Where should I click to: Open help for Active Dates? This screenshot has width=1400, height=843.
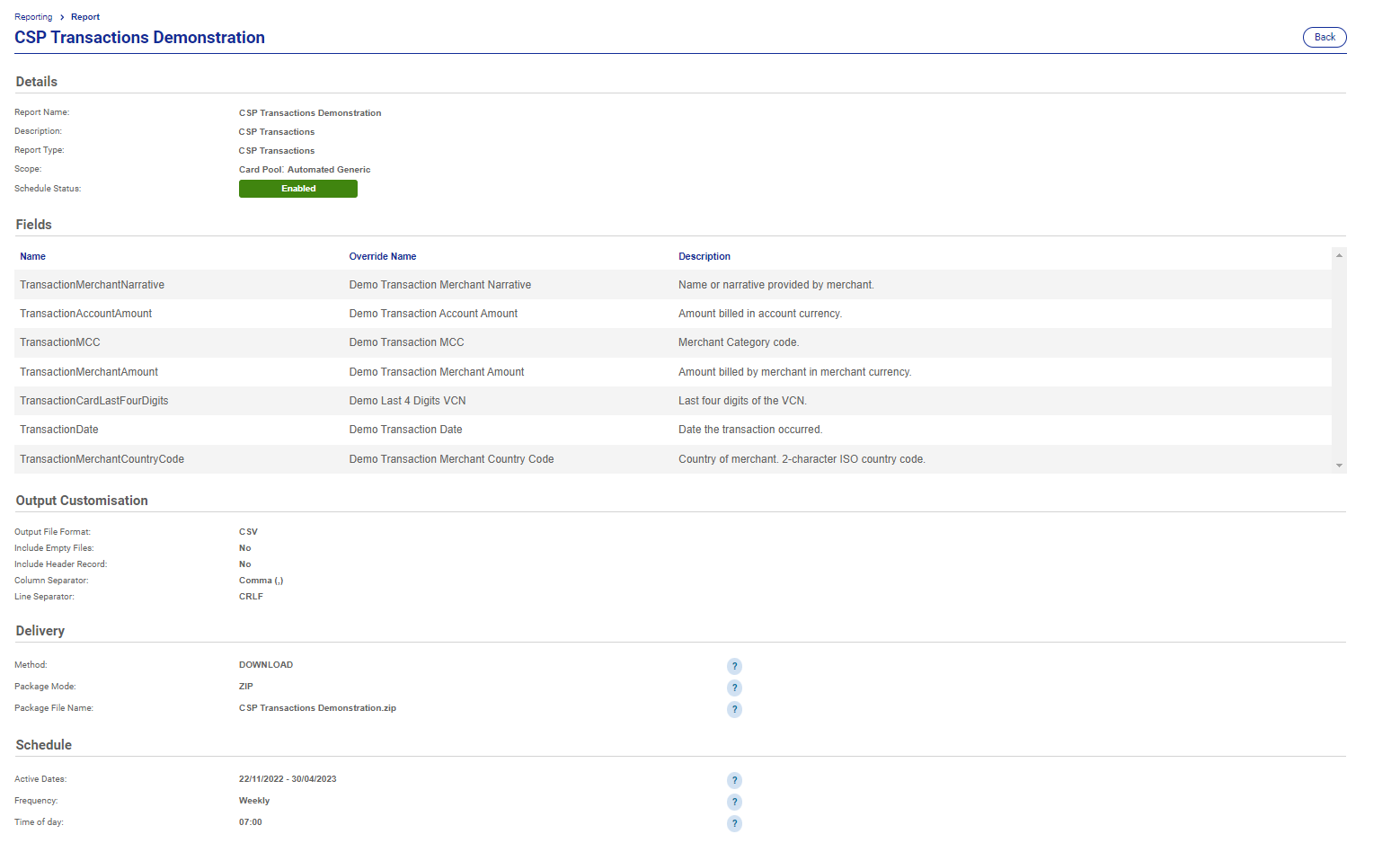tap(734, 780)
